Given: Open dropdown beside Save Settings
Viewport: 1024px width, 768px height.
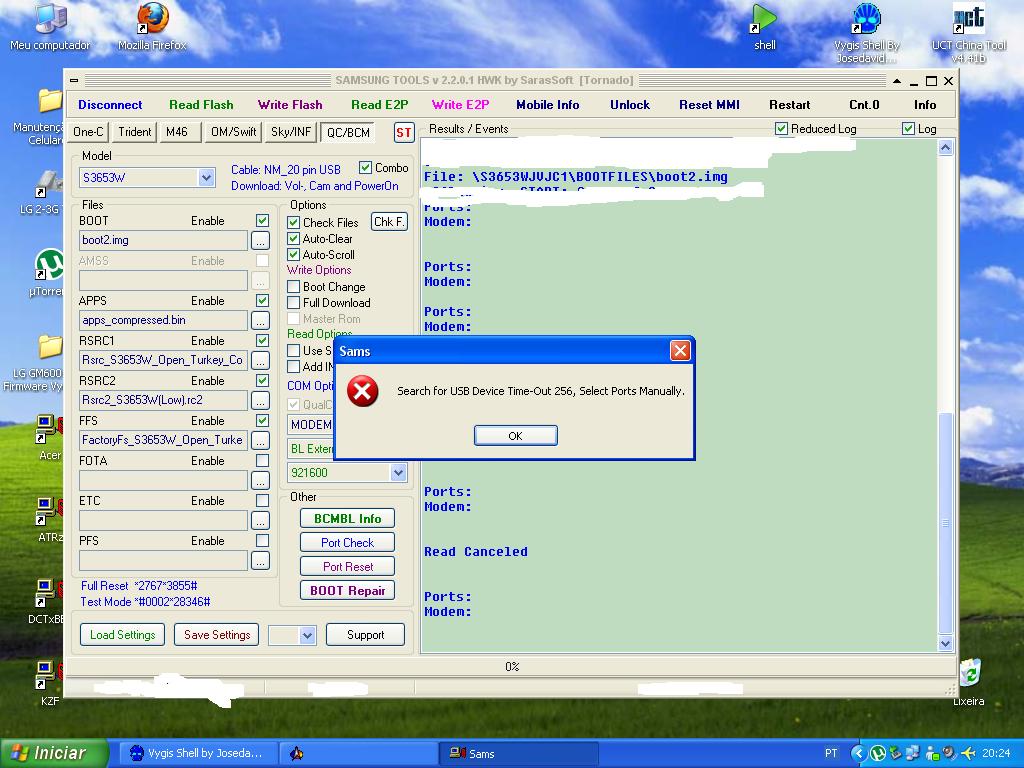Looking at the screenshot, I should (307, 635).
